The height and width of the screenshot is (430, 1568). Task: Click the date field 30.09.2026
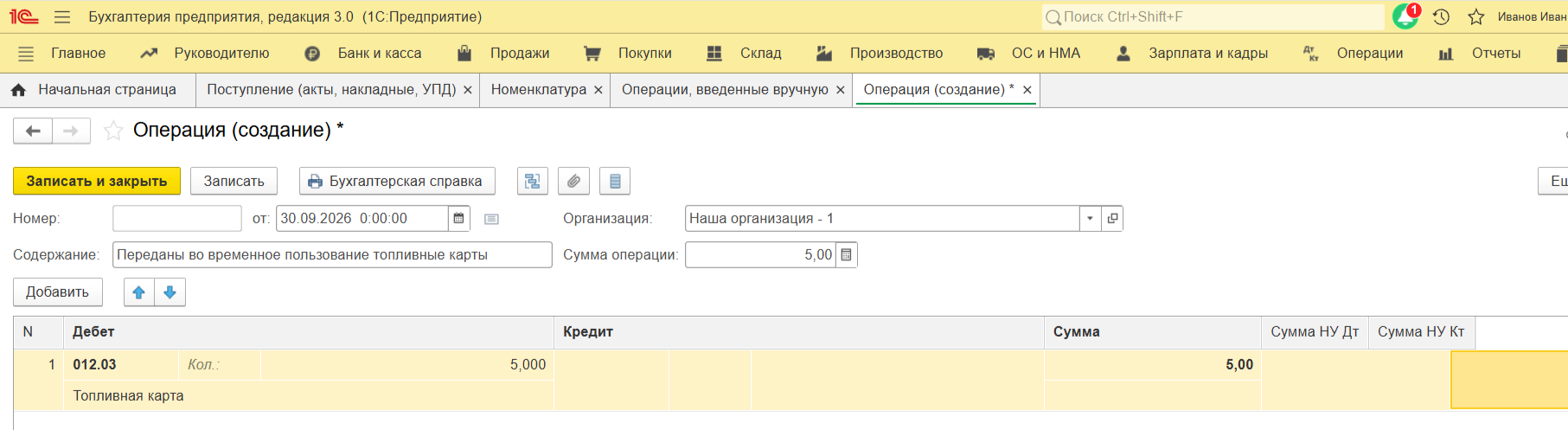(x=362, y=218)
